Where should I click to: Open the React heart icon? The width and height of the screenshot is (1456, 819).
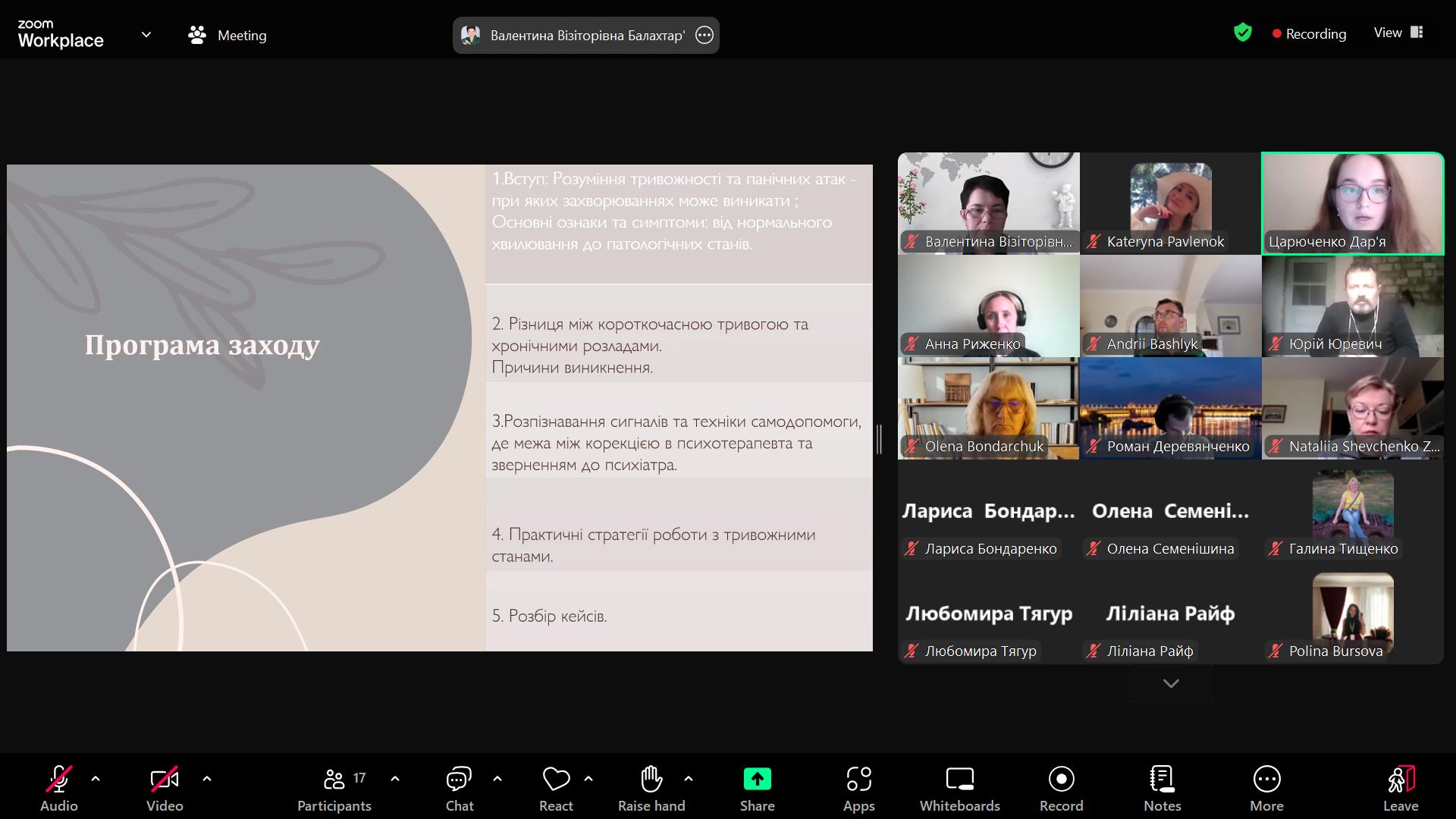tap(556, 779)
